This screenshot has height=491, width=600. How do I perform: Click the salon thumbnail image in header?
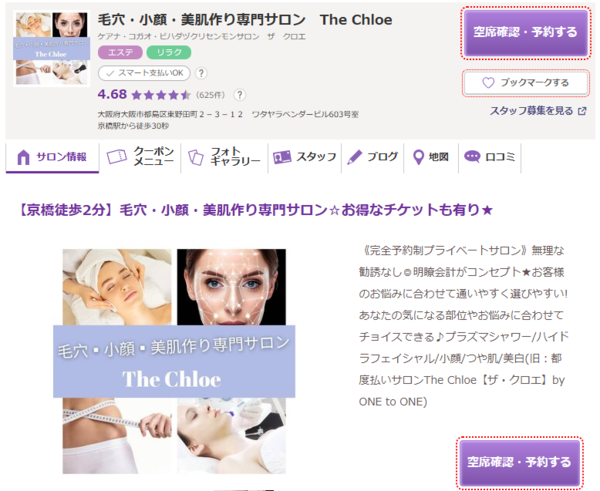point(52,49)
